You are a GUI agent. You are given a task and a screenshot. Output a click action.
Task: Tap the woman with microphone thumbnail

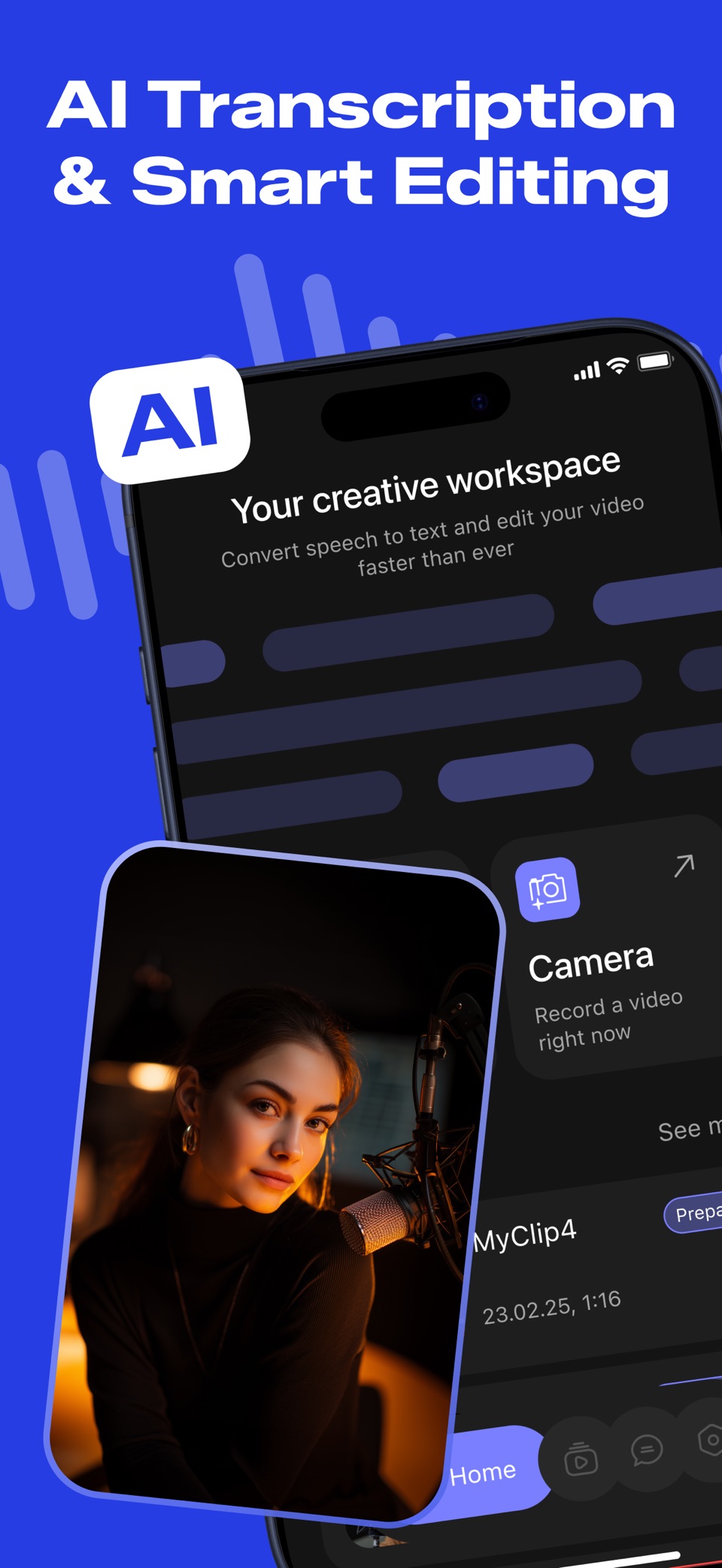point(275,1183)
